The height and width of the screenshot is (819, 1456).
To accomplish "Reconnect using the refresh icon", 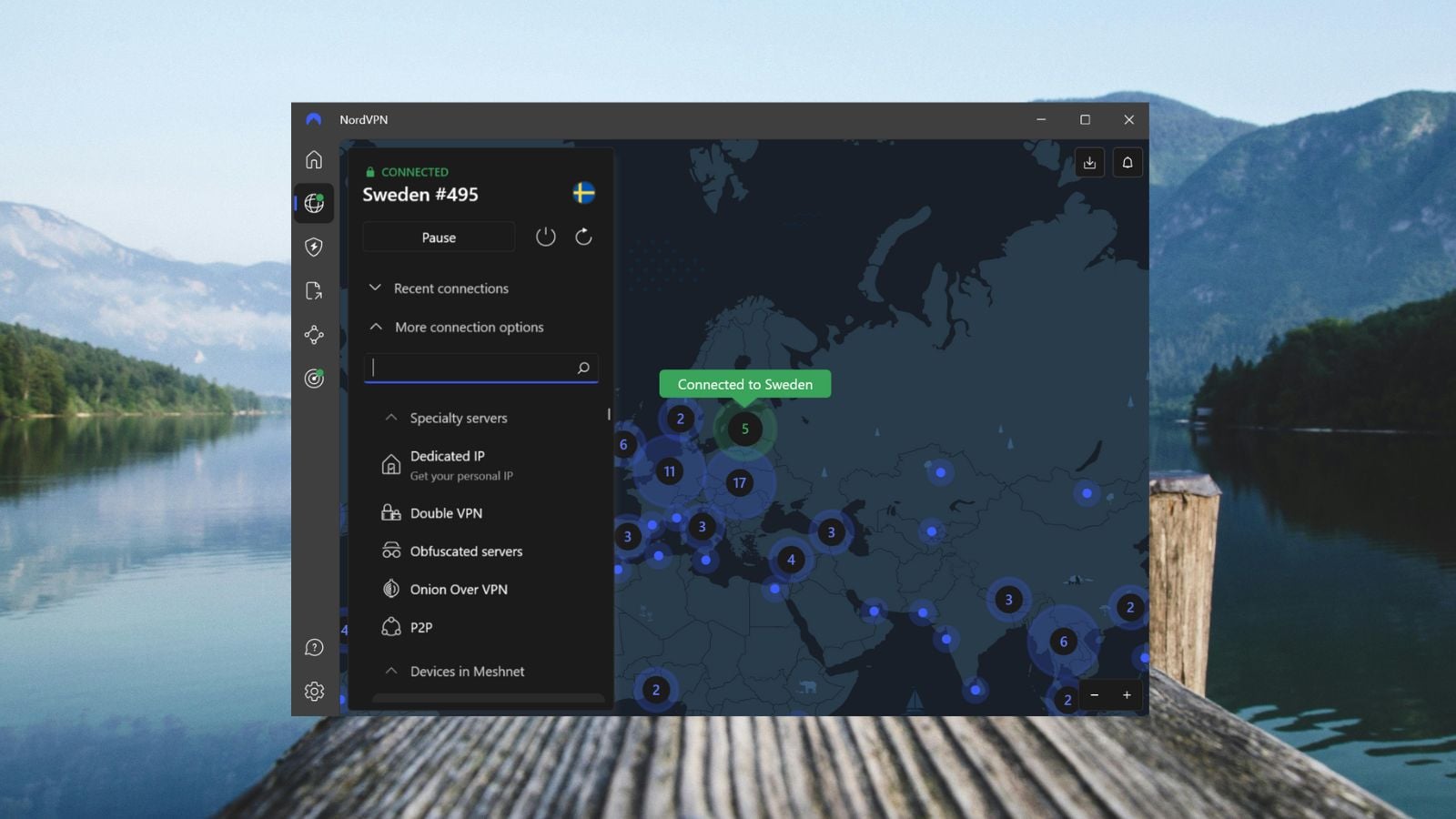I will pos(583,237).
